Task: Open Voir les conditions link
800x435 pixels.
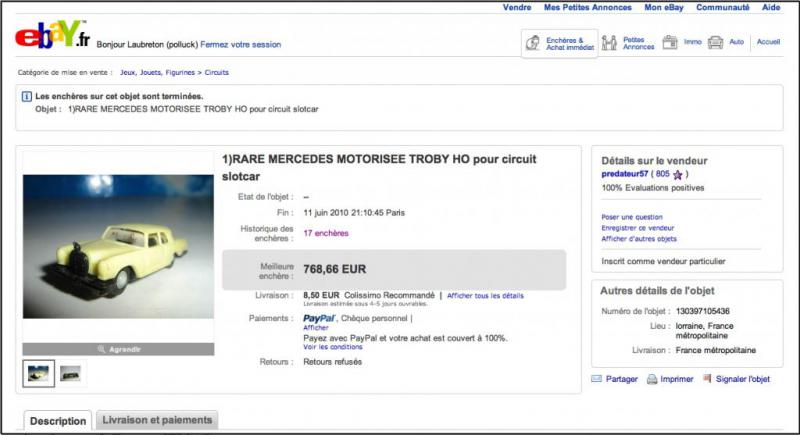Action: pos(333,347)
